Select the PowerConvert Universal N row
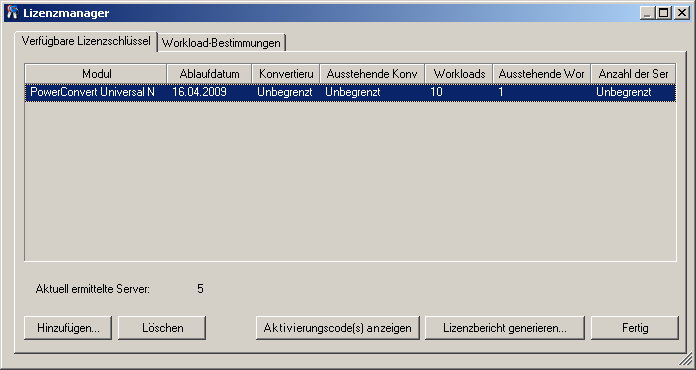696x370 pixels. pyautogui.click(x=350, y=92)
